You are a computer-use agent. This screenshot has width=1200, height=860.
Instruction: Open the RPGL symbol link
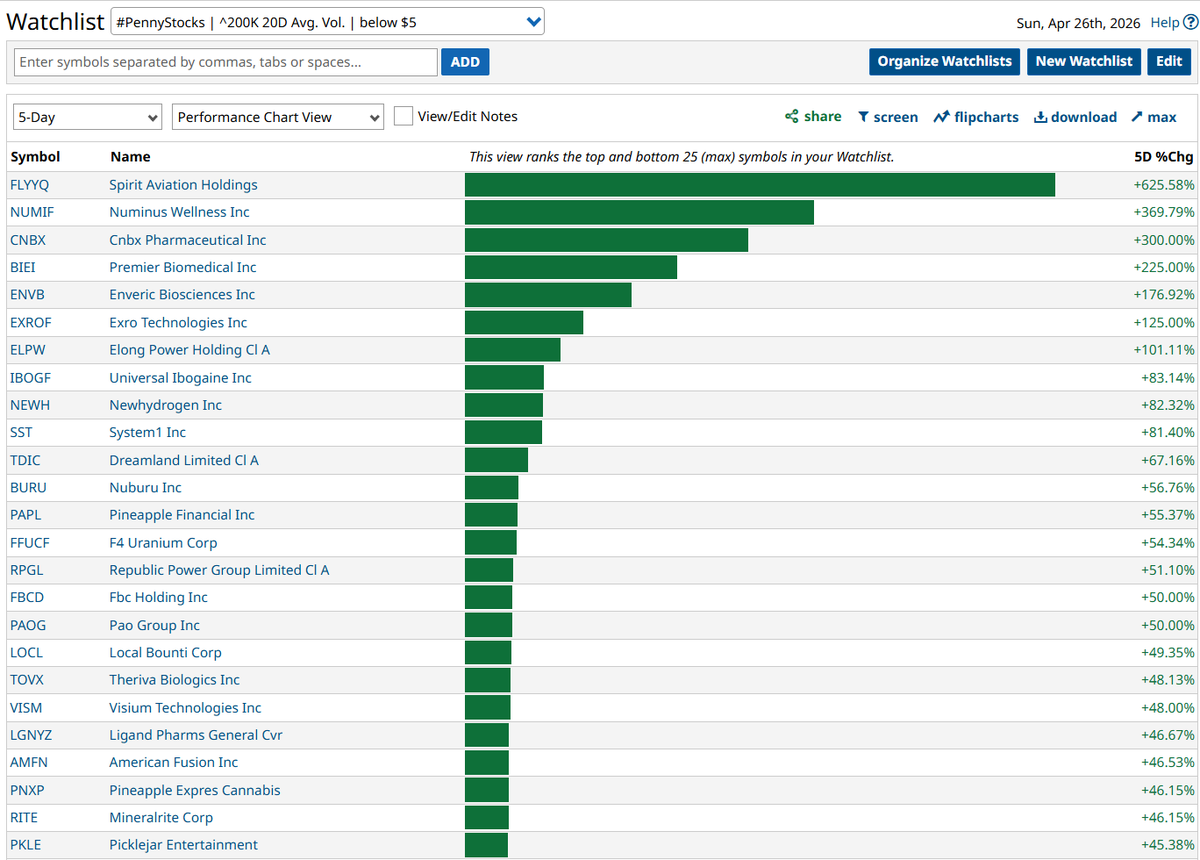point(27,570)
